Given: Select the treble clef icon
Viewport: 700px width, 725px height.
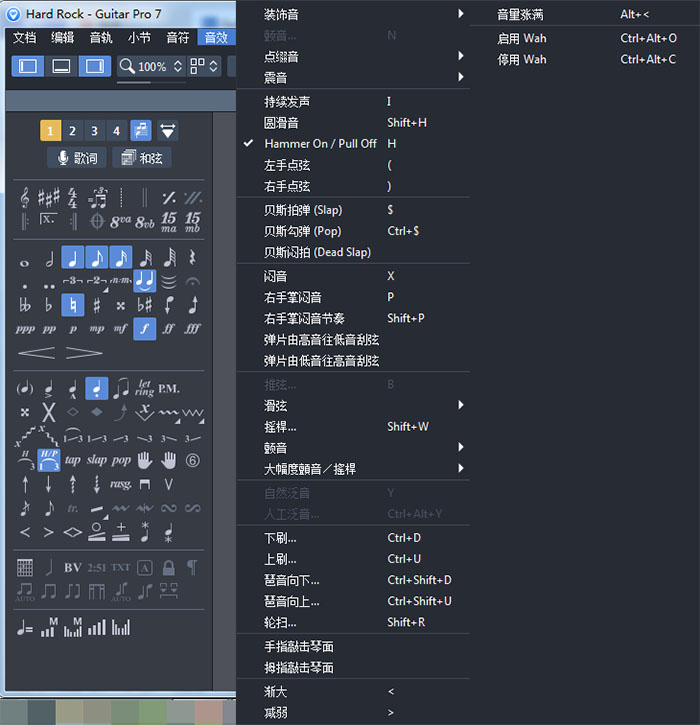Looking at the screenshot, I should point(25,198).
